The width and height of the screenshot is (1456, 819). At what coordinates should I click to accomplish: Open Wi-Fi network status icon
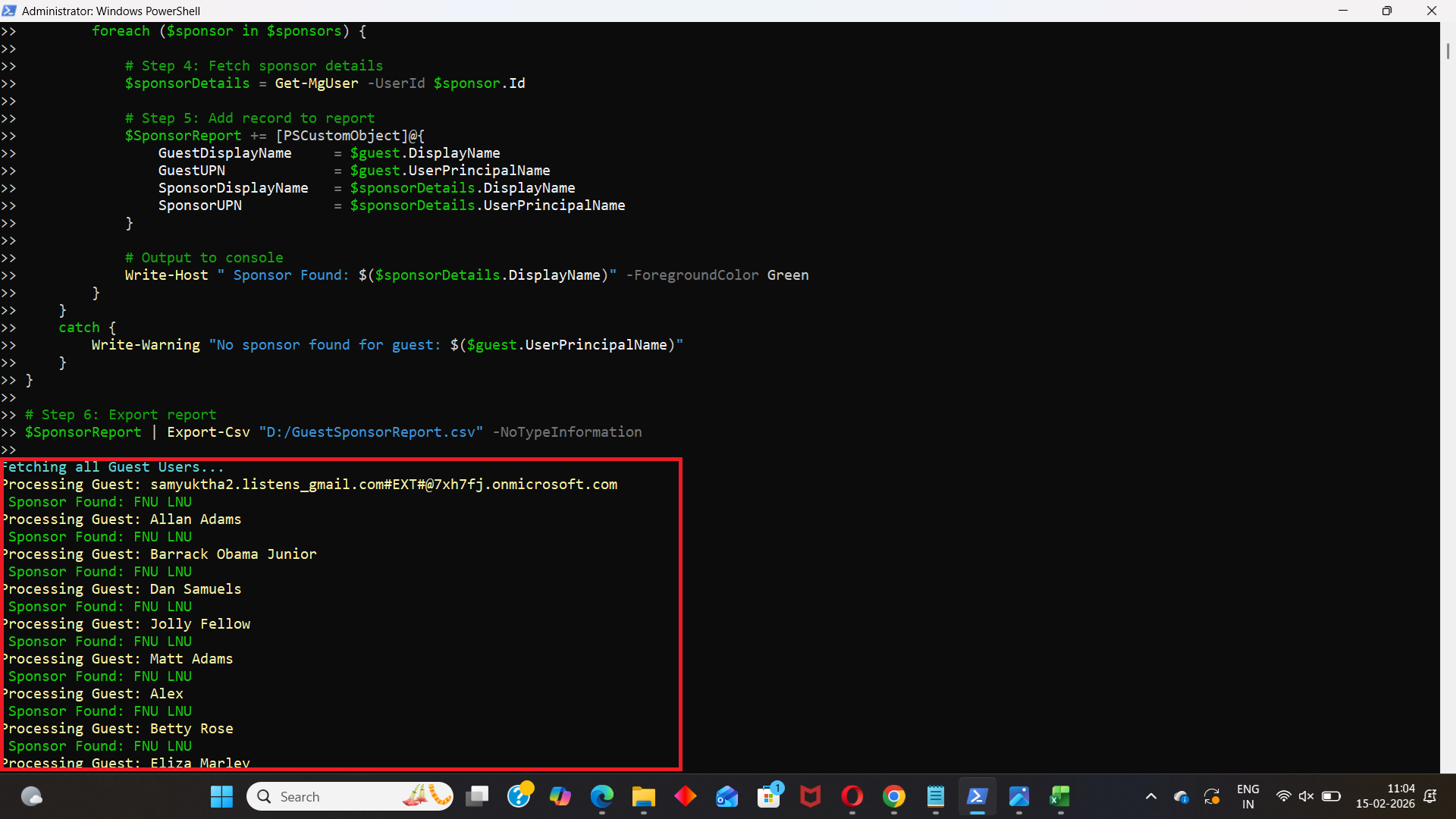[1283, 796]
